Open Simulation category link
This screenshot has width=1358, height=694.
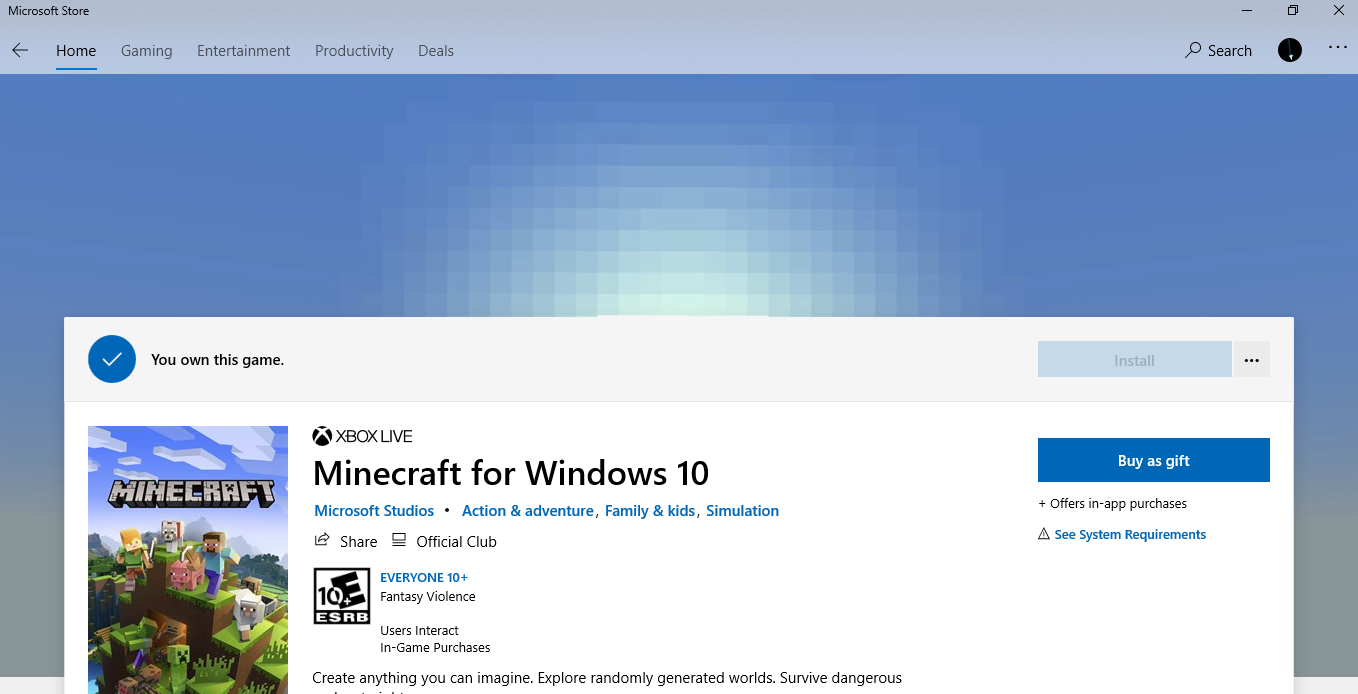pos(742,511)
